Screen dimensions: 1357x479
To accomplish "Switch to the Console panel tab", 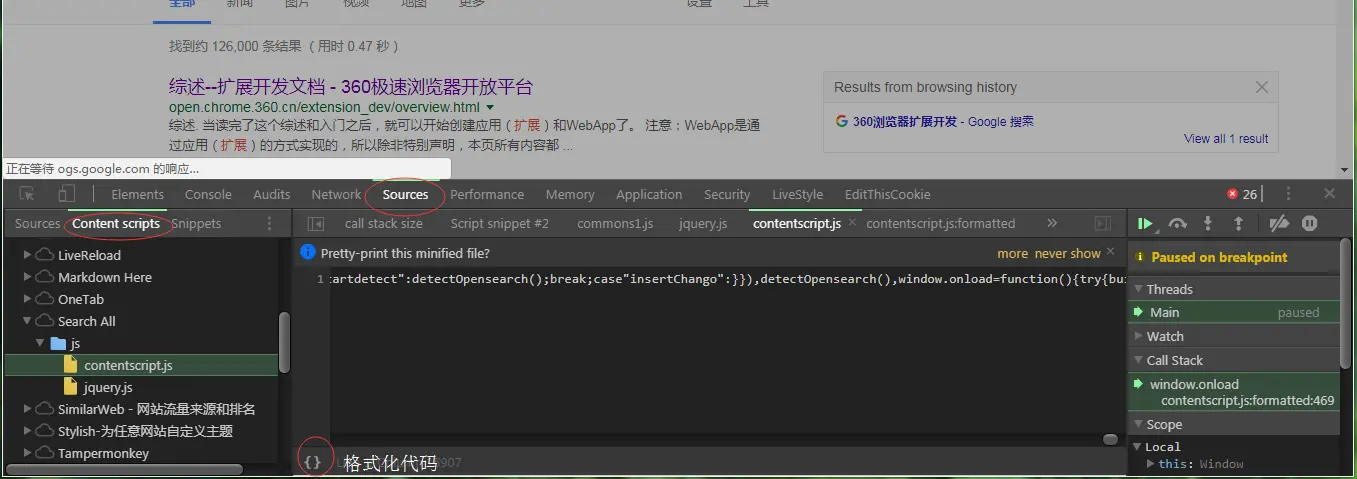I will [x=208, y=194].
